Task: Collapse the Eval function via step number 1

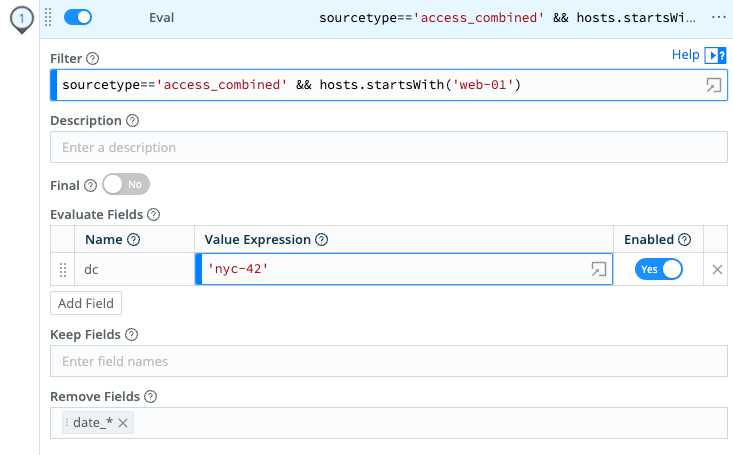Action: click(22, 18)
